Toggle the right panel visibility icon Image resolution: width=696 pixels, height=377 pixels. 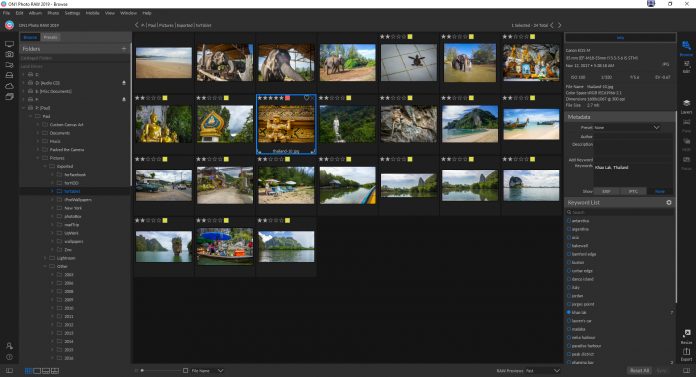pyautogui.click(x=686, y=371)
